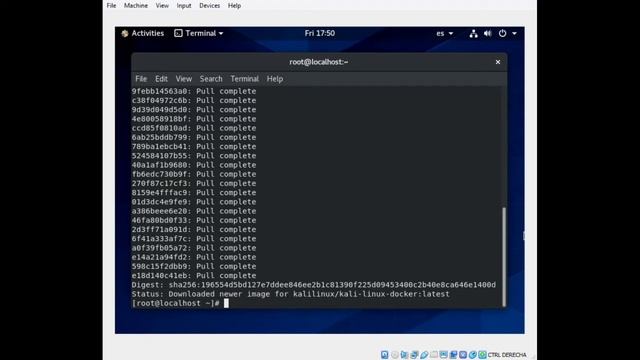Open the Fri 17:50 clock calendar
The image size is (640, 360).
(320, 33)
